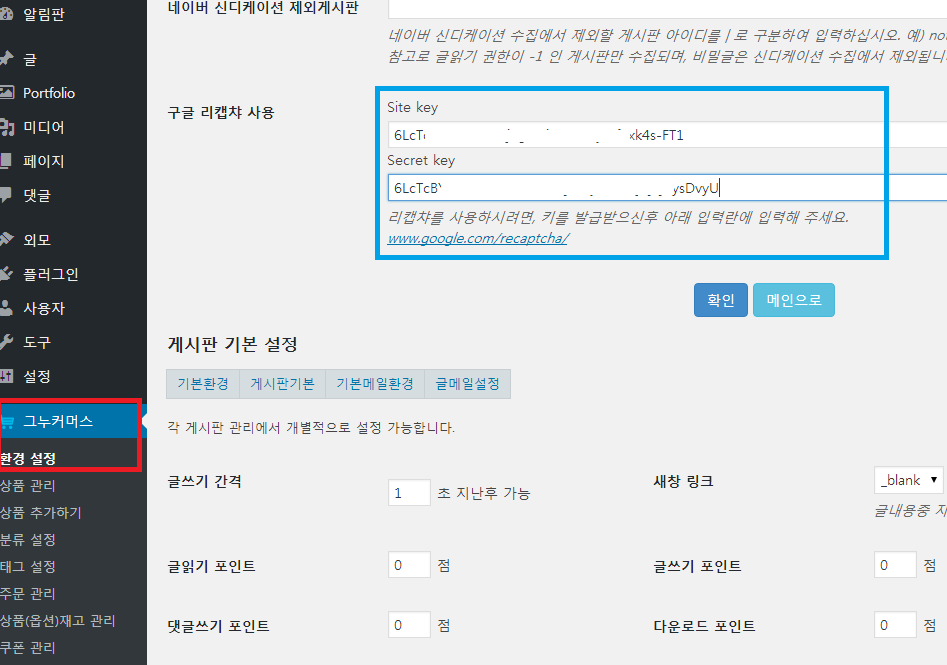Open 주문 관리 submenu item
The width and height of the screenshot is (947, 665).
coord(28,593)
